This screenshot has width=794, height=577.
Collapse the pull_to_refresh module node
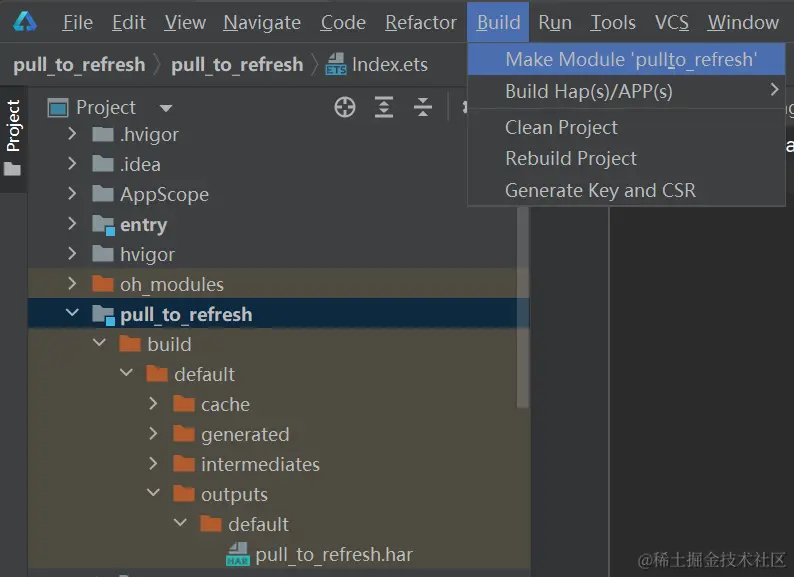(72, 313)
